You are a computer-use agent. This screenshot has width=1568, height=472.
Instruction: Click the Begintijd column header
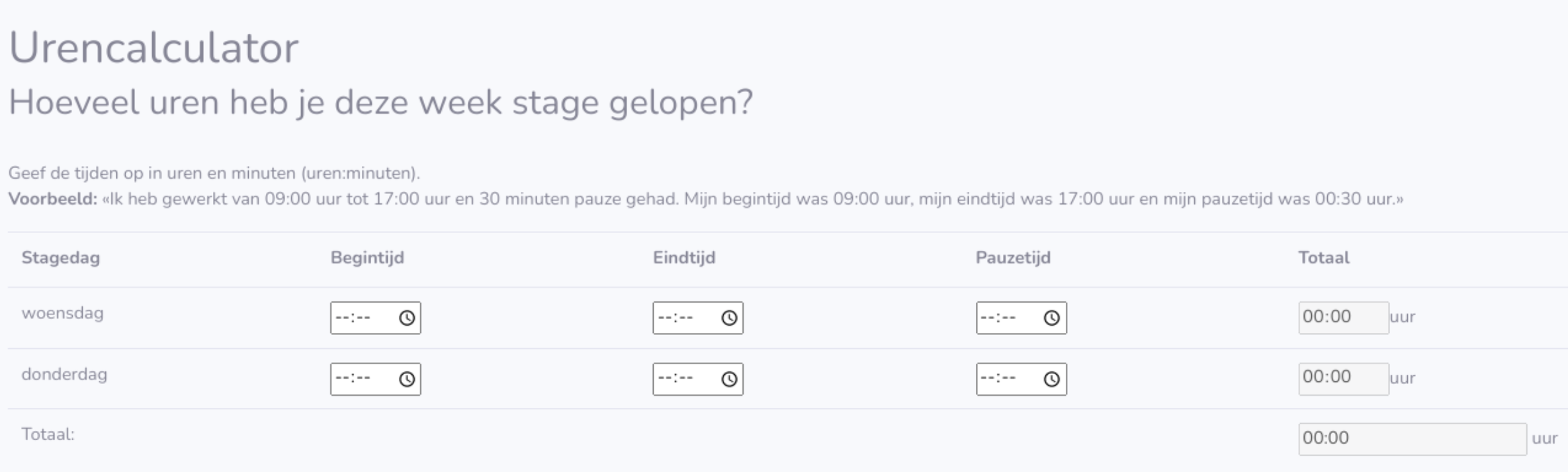[x=367, y=258]
